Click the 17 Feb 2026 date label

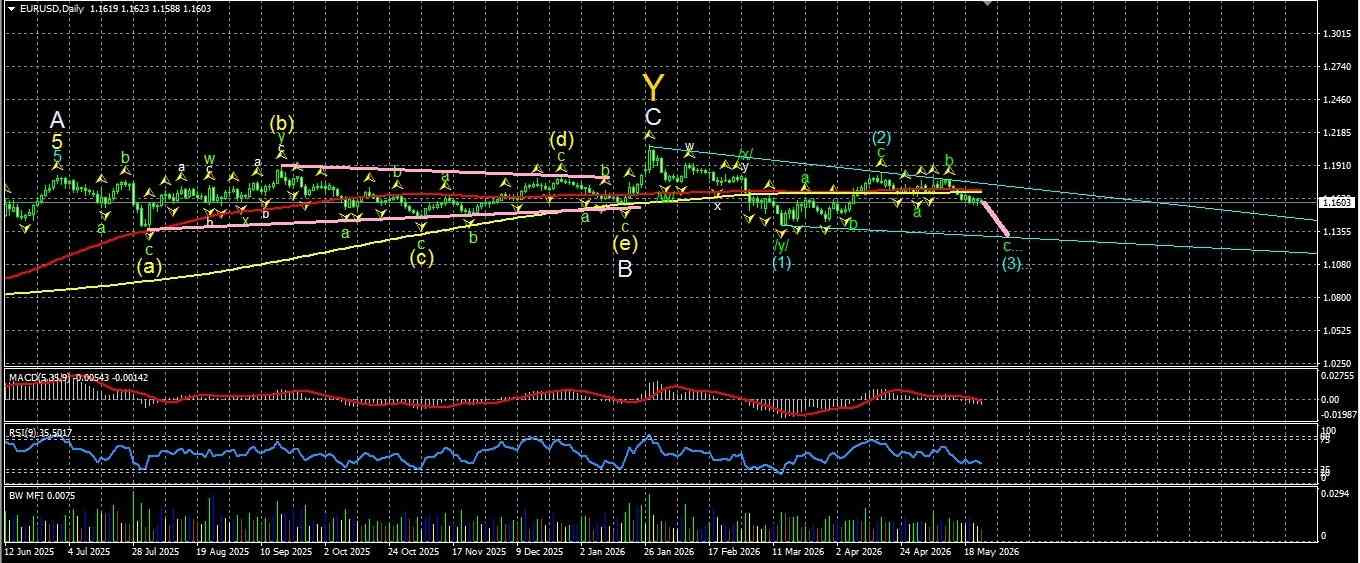tap(734, 551)
